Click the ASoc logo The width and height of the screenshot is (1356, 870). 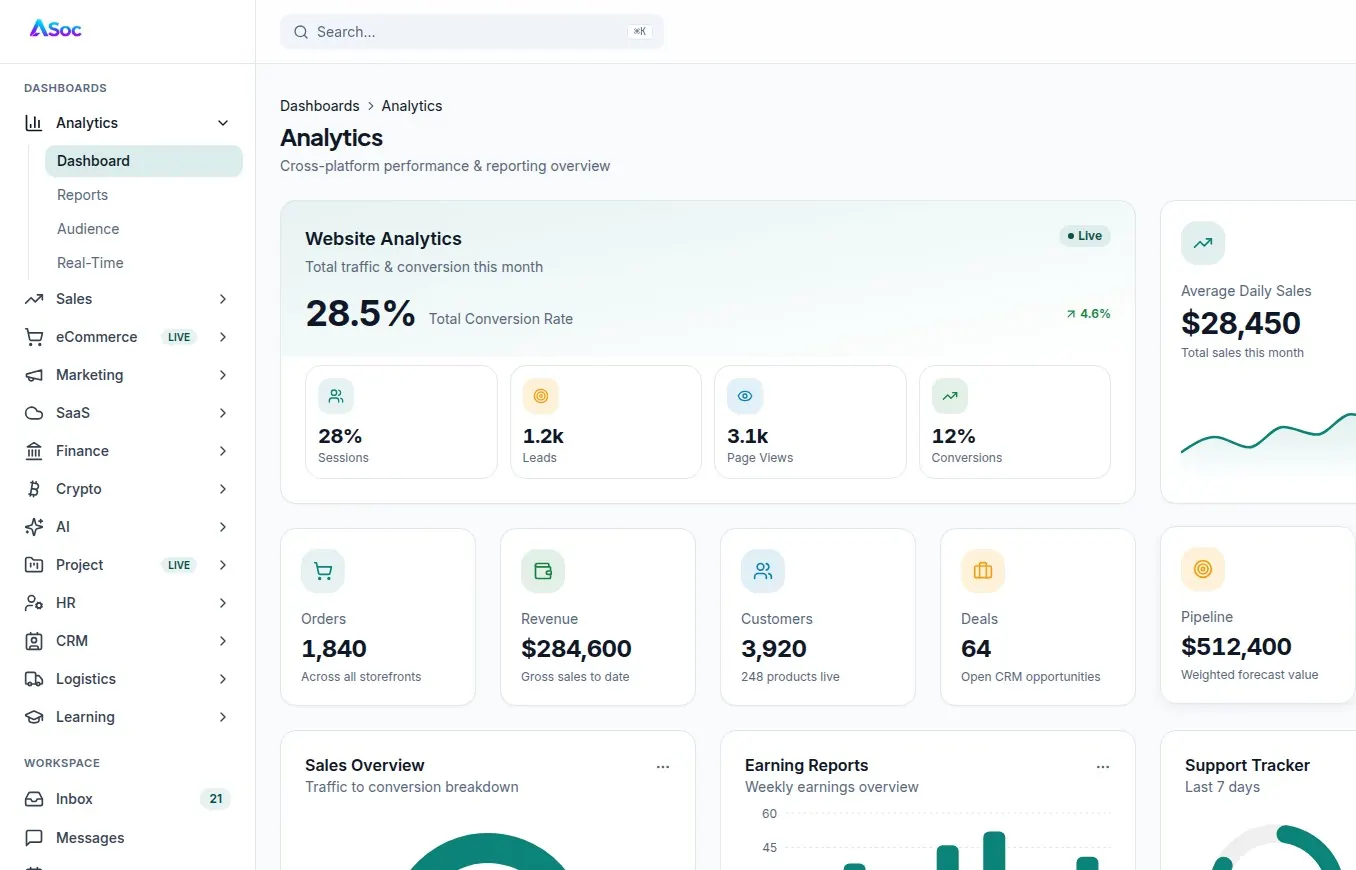point(56,29)
